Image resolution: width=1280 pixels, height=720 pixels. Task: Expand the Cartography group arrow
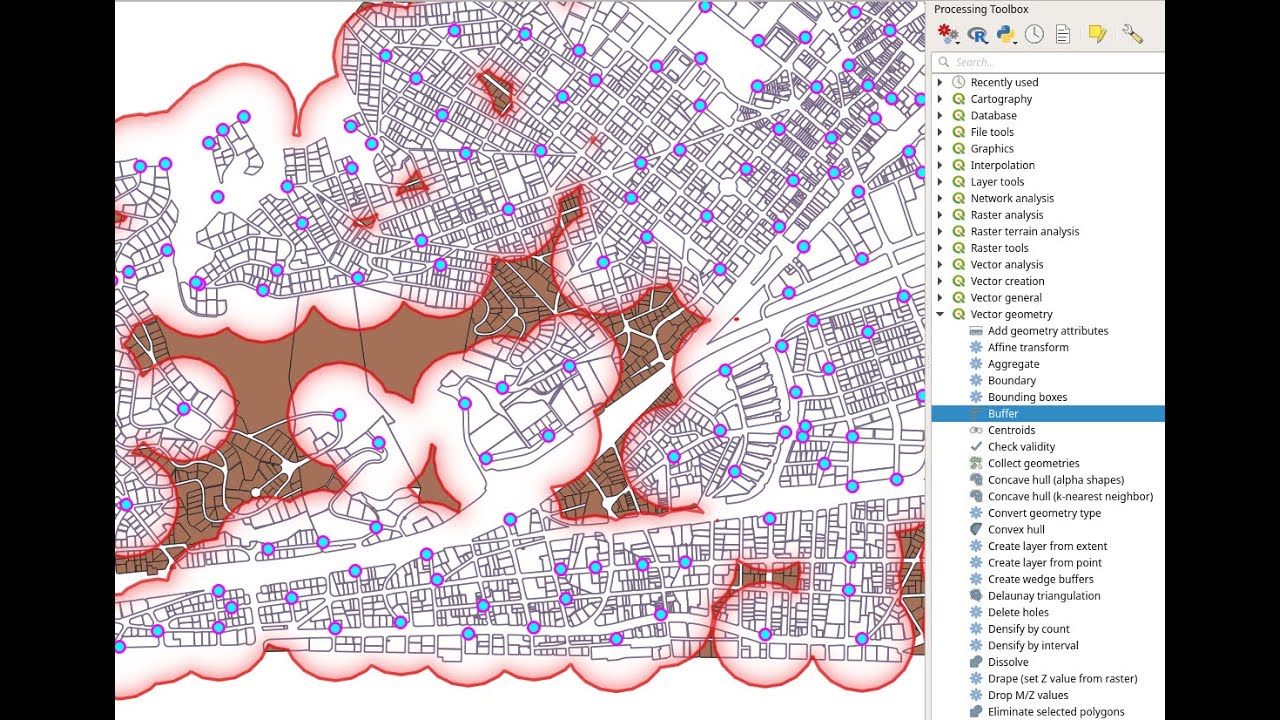point(940,99)
